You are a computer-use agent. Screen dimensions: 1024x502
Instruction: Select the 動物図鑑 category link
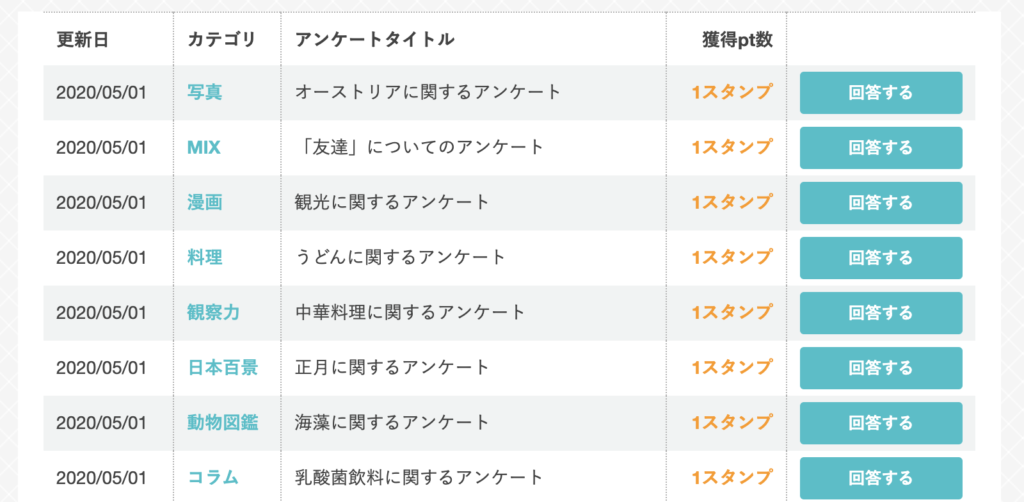tap(223, 423)
